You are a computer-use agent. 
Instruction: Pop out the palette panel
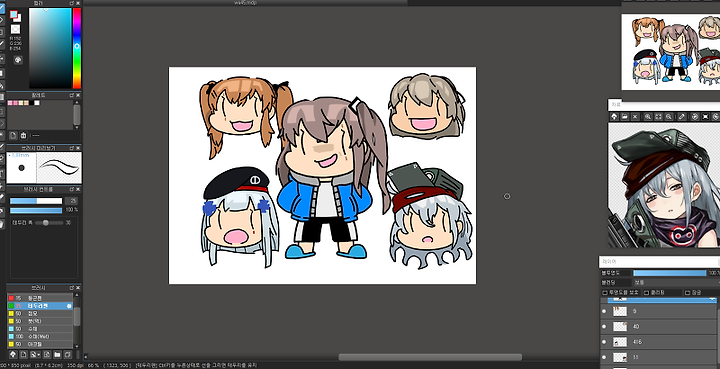pyautogui.click(x=72, y=95)
